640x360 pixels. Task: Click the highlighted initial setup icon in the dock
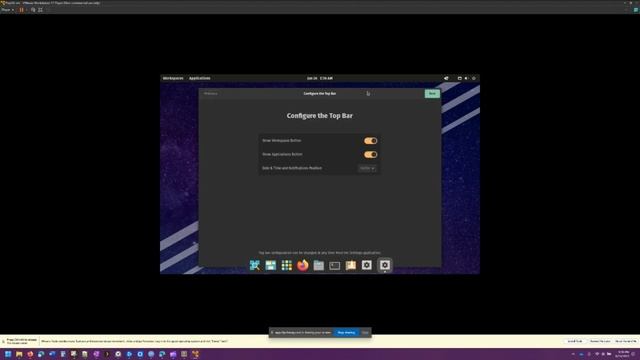point(384,265)
